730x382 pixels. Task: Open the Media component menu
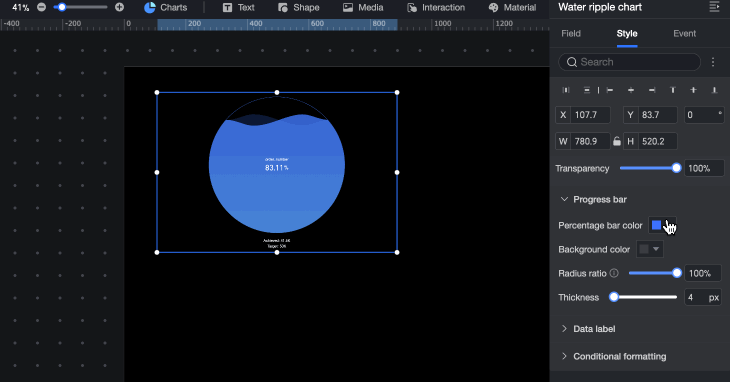coord(363,7)
